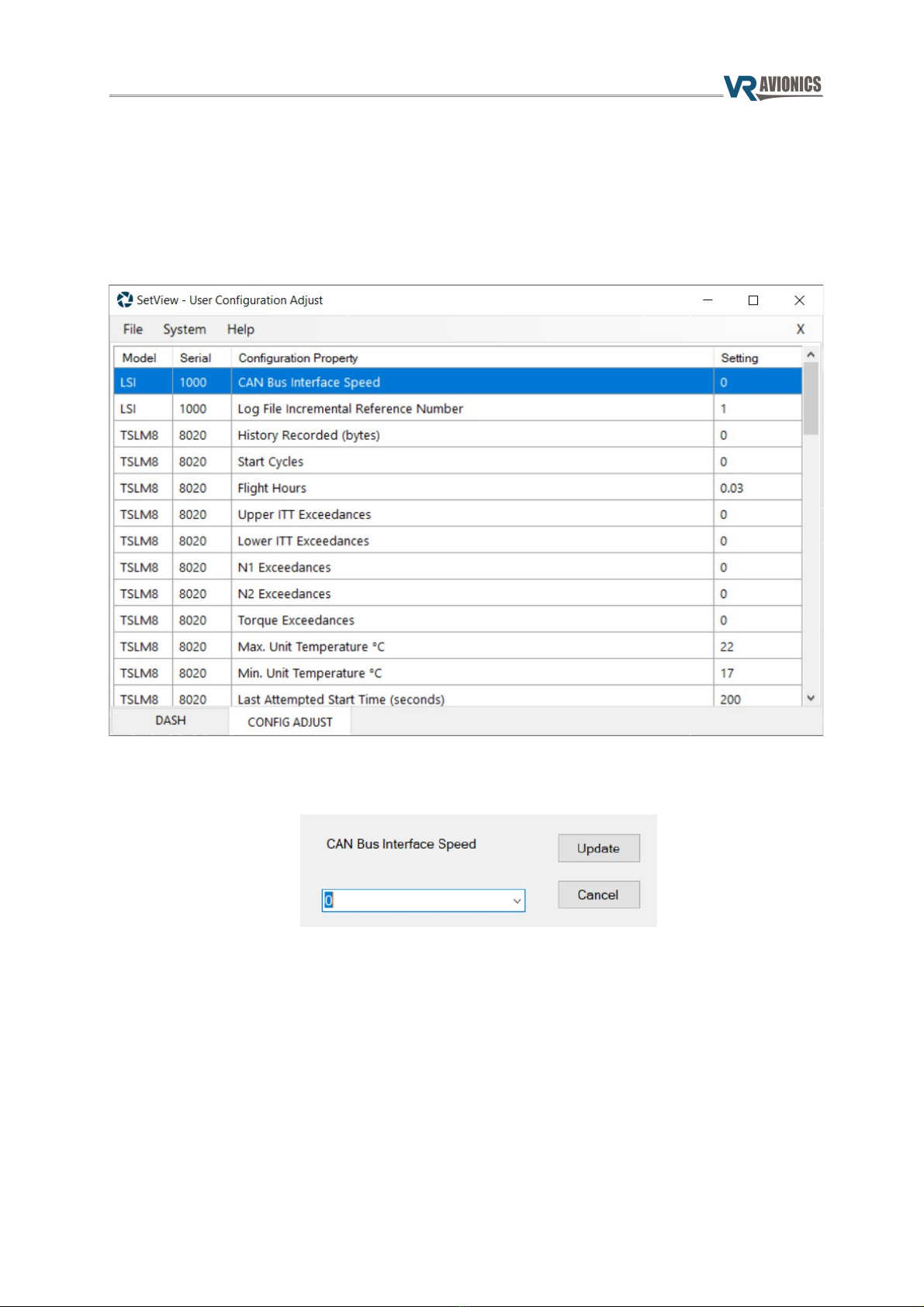Click the VR Avionics logo in the header

click(773, 87)
